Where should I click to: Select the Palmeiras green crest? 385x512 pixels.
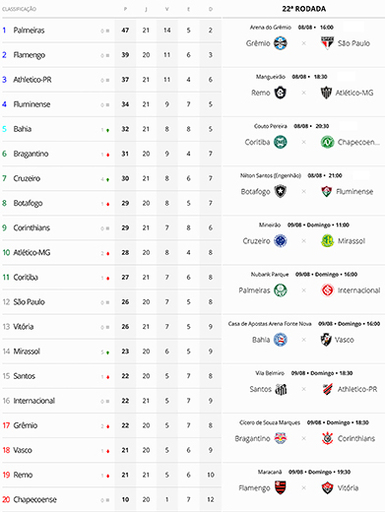pyautogui.click(x=280, y=290)
